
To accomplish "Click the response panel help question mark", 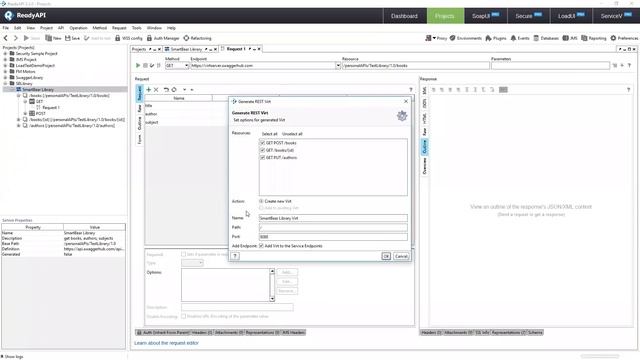I will (x=629, y=89).
